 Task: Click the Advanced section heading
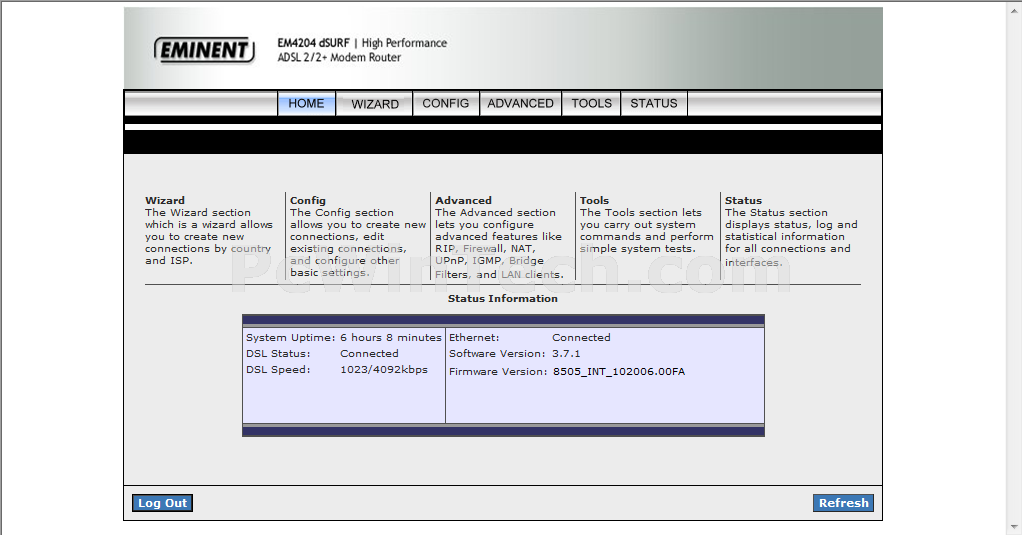pos(463,201)
